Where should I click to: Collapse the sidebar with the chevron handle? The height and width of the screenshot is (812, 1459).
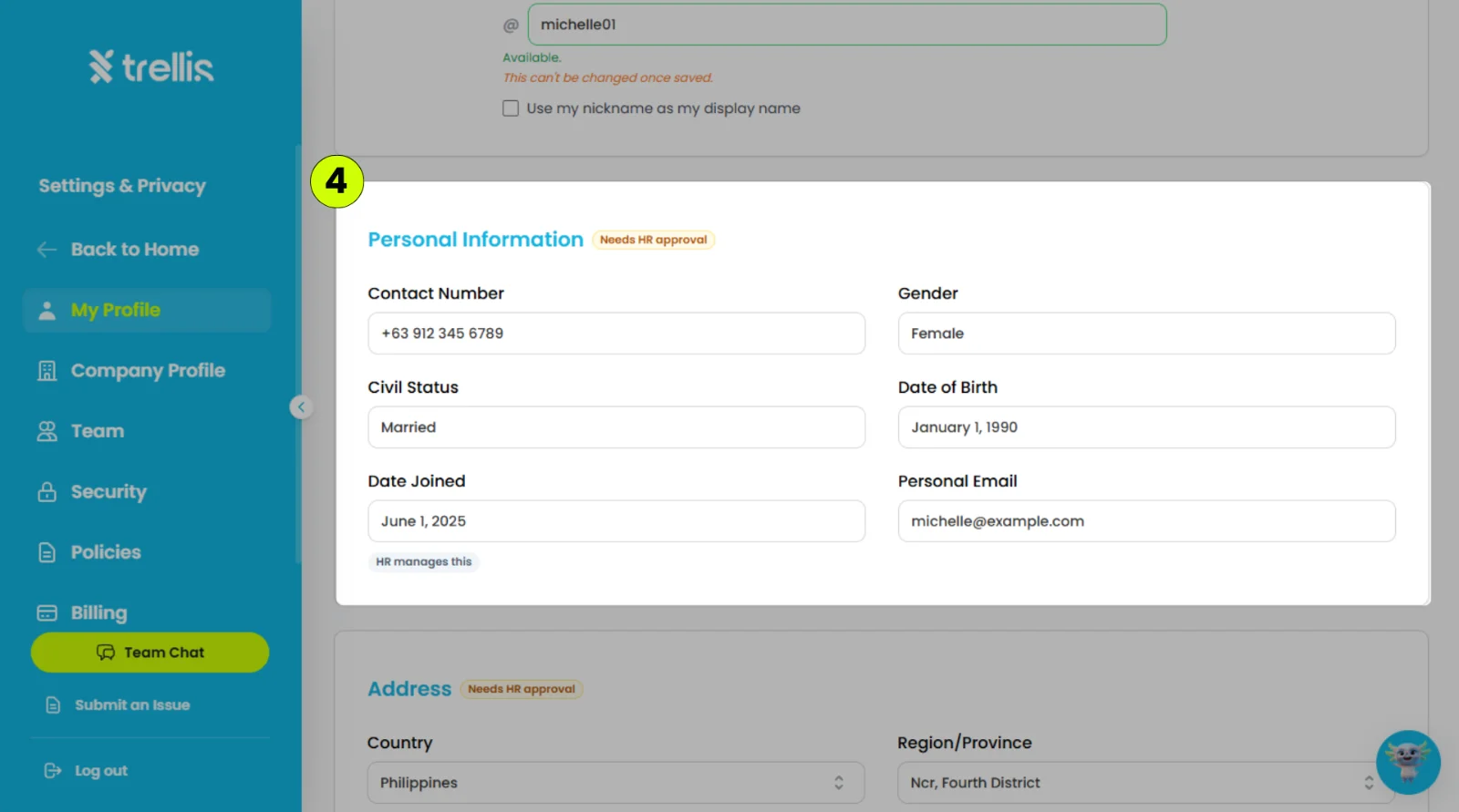(x=301, y=407)
